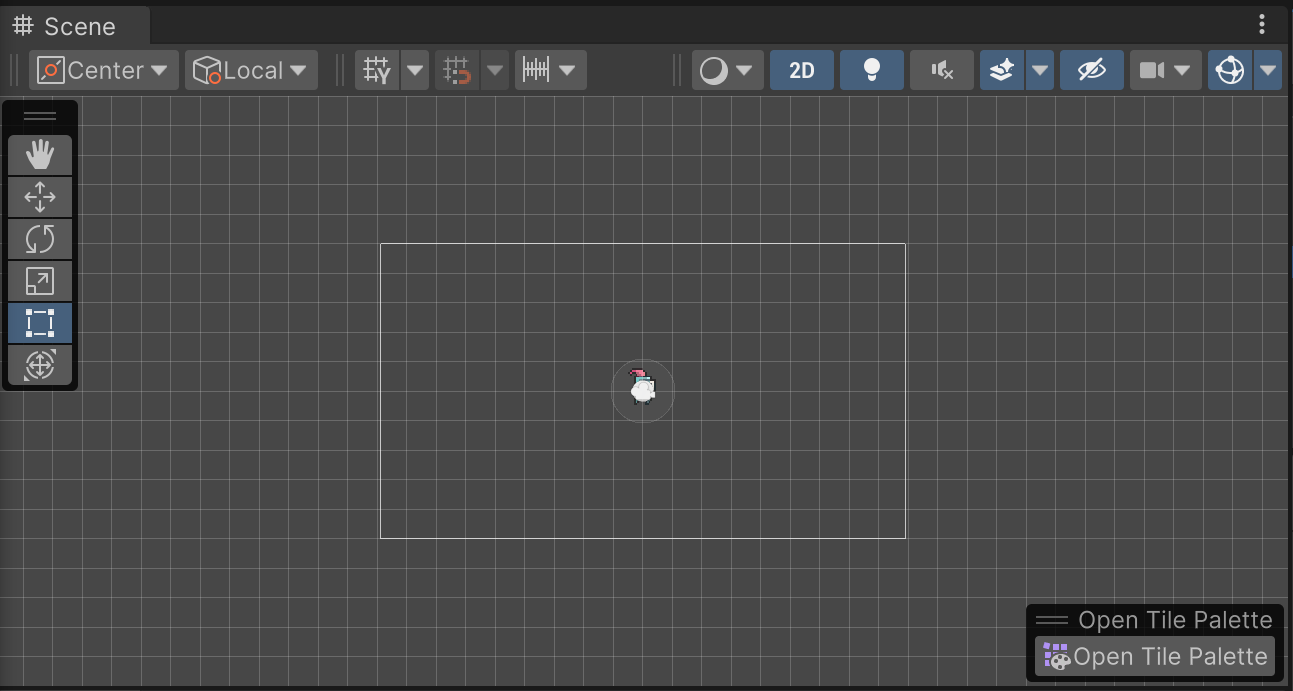Toggle hidden objects visibility eye icon
The height and width of the screenshot is (691, 1293).
pos(1092,70)
